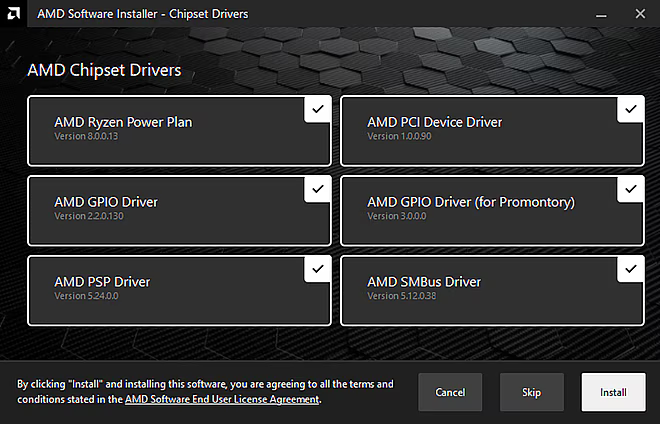The height and width of the screenshot is (424, 660).
Task: Click Version 5.24.0.0 text
Action: tap(86, 296)
